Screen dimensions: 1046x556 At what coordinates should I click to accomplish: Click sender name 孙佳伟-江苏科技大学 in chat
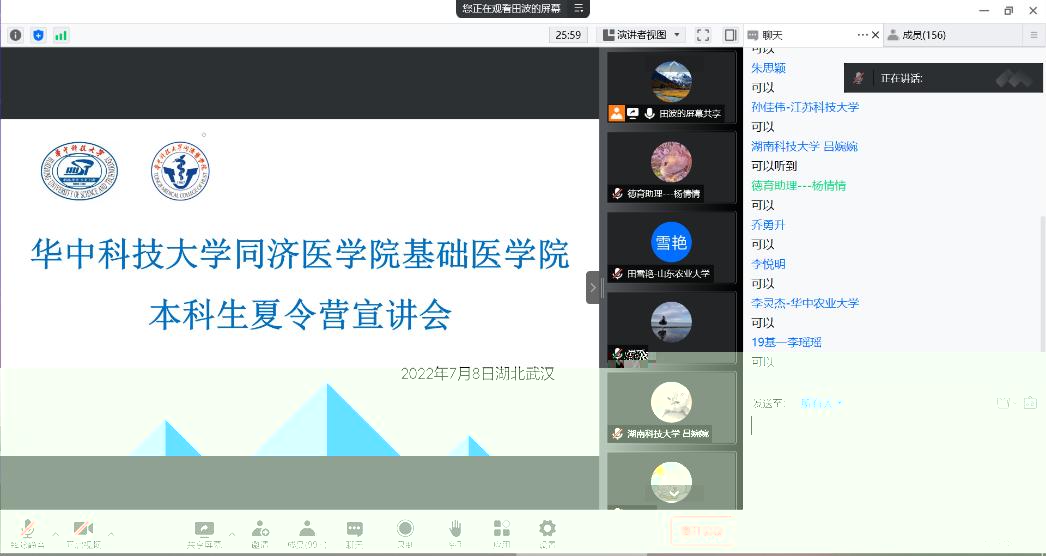[x=805, y=107]
